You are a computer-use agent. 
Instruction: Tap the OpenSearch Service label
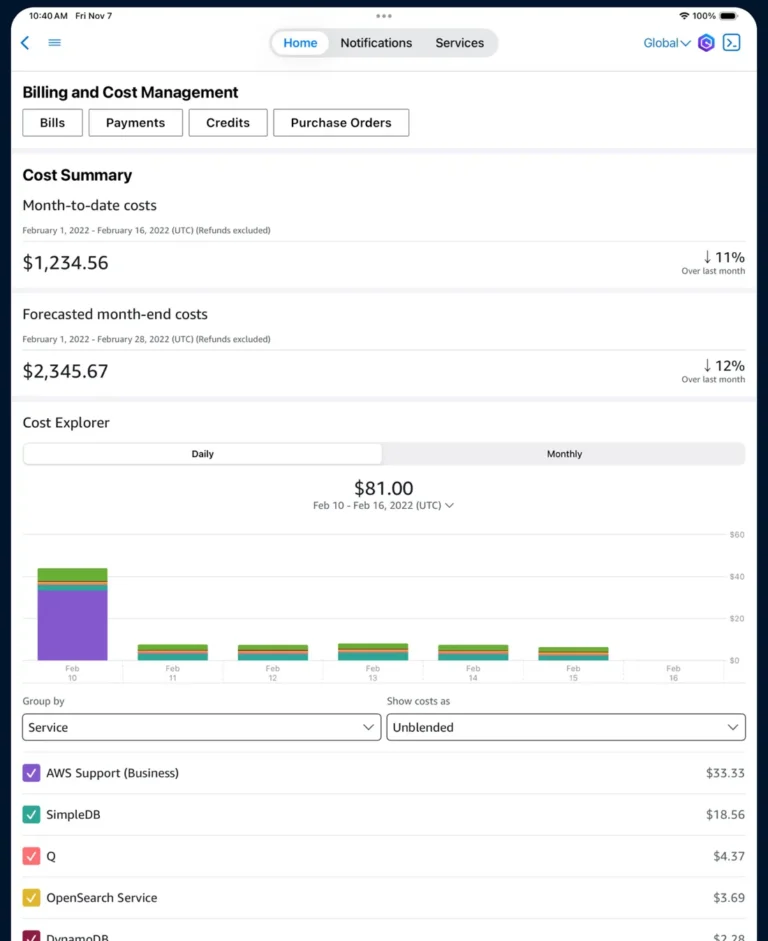click(x=102, y=898)
